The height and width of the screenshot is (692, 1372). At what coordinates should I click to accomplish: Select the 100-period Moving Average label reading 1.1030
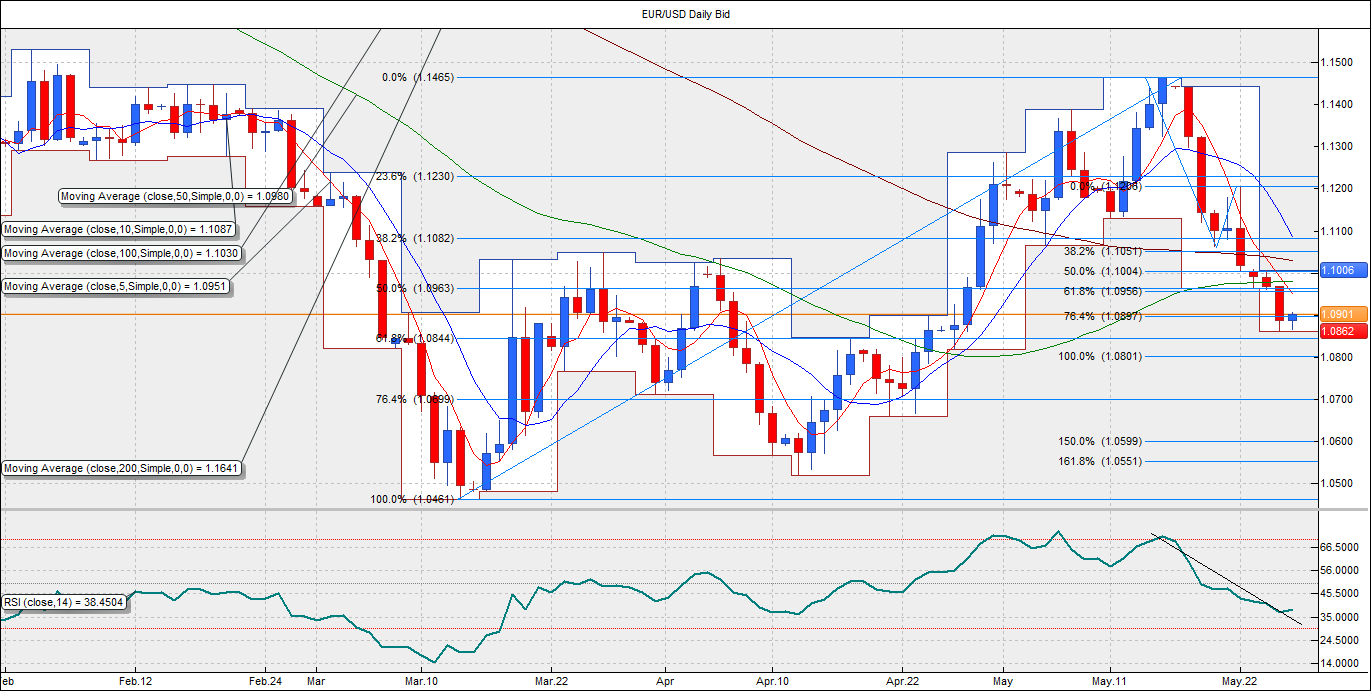click(122, 254)
